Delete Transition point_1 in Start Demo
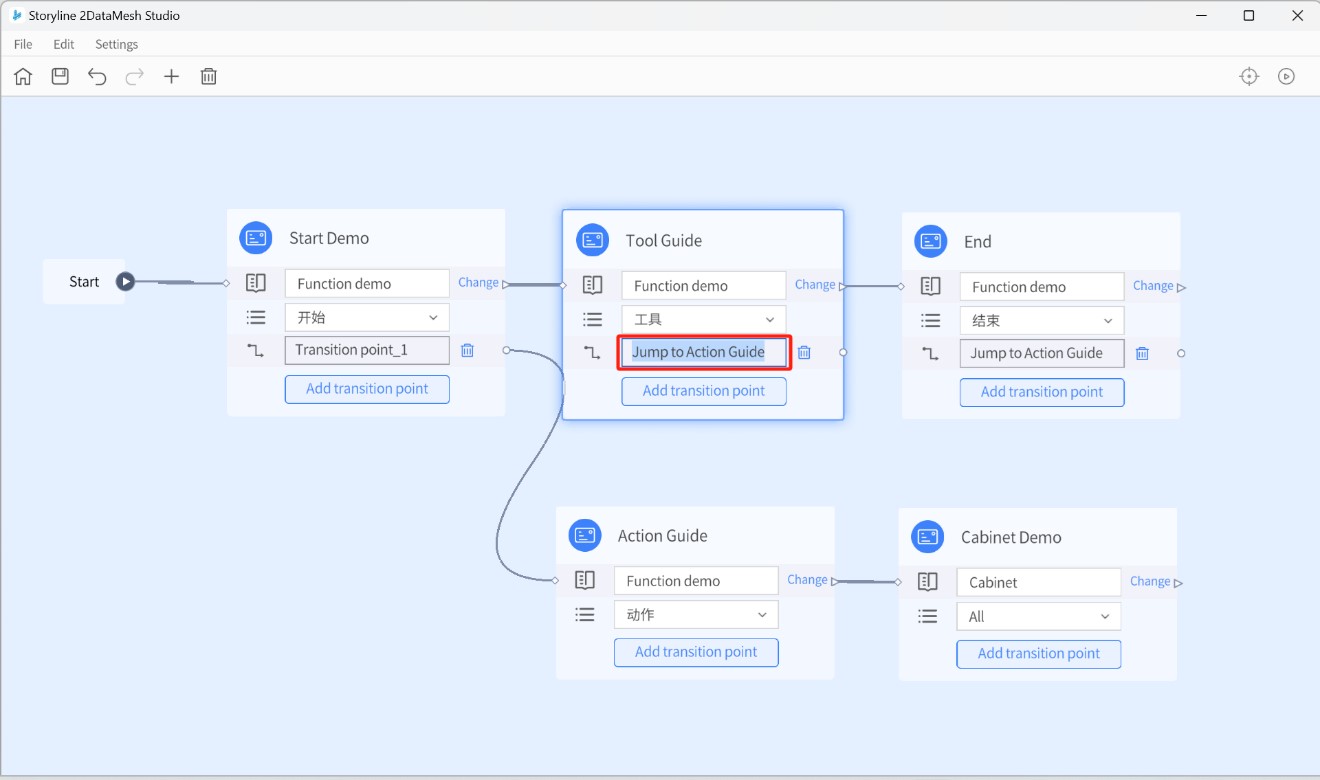Image resolution: width=1320 pixels, height=780 pixels. click(467, 350)
